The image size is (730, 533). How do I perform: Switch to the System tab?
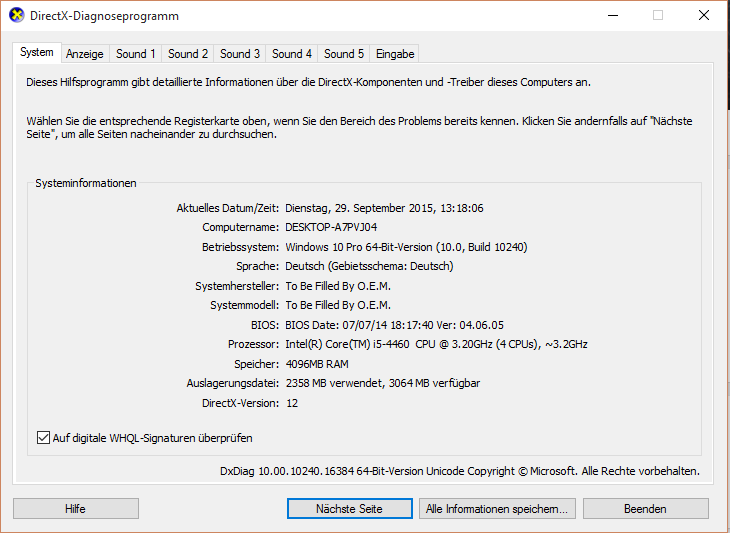[x=37, y=53]
